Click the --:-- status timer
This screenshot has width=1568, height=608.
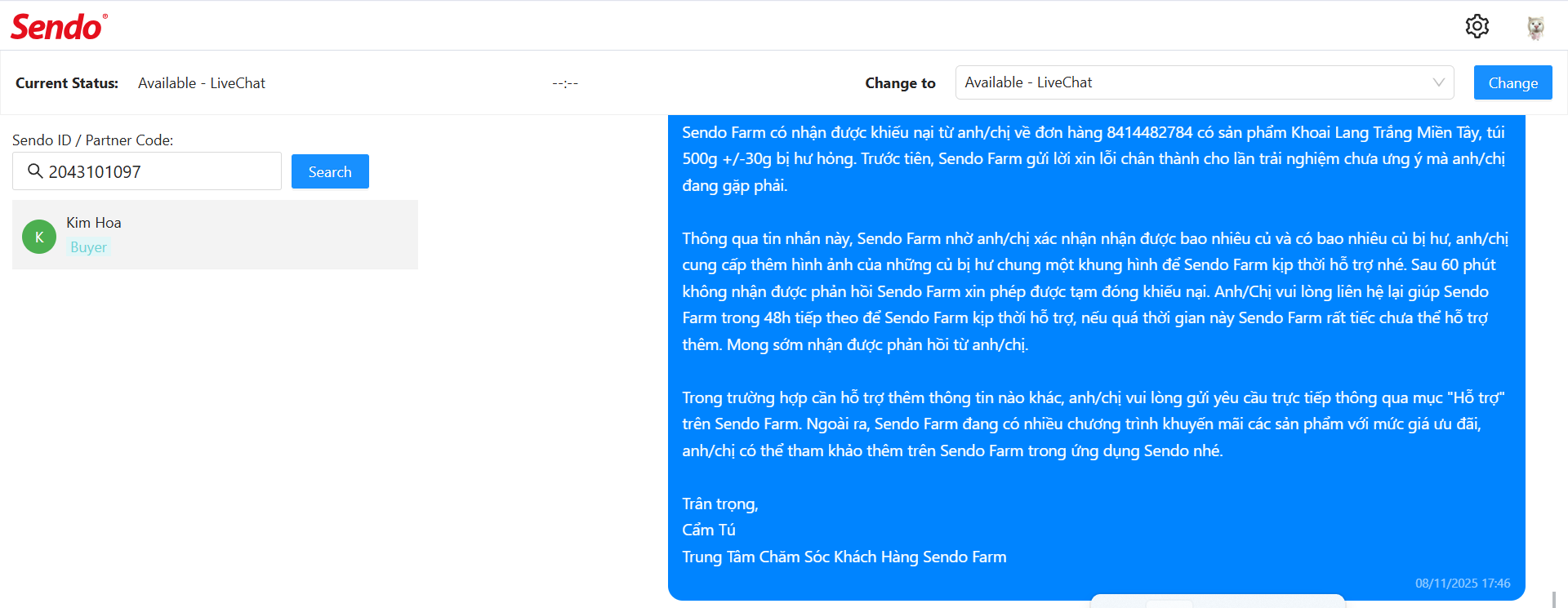565,83
